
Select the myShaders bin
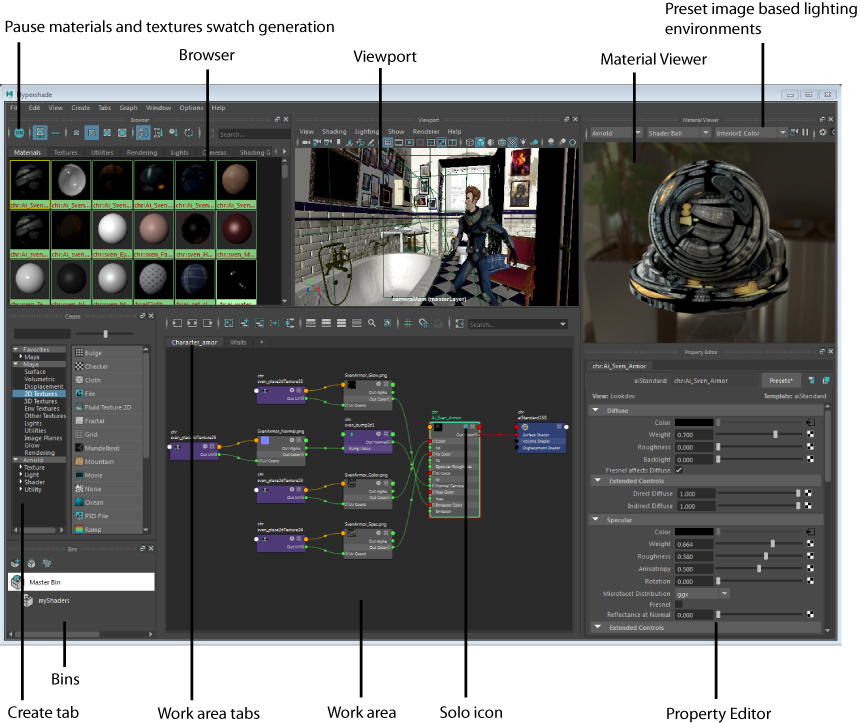[x=54, y=601]
